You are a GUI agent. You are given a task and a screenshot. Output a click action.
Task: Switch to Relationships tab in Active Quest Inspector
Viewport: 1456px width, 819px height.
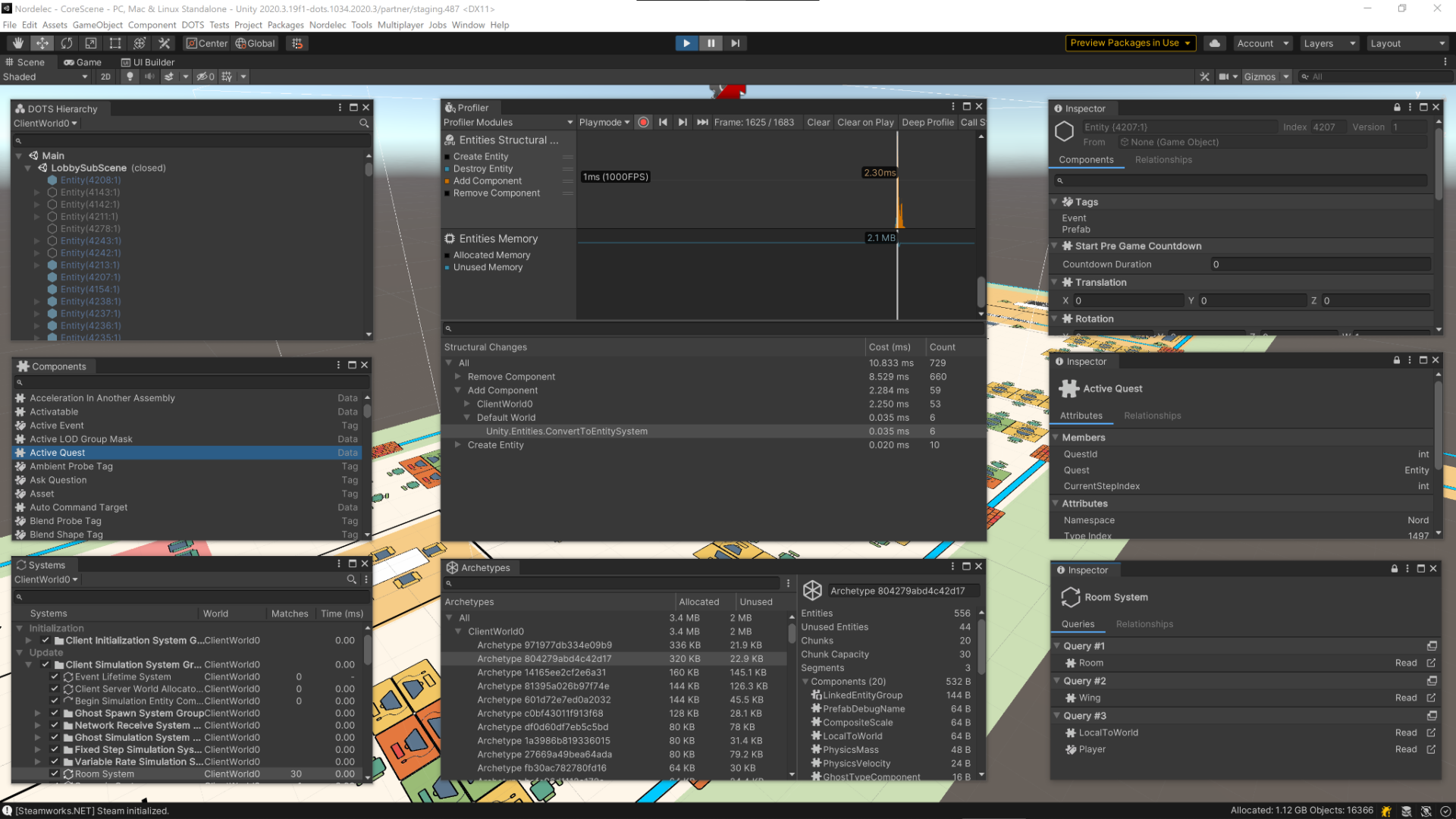pyautogui.click(x=1153, y=415)
